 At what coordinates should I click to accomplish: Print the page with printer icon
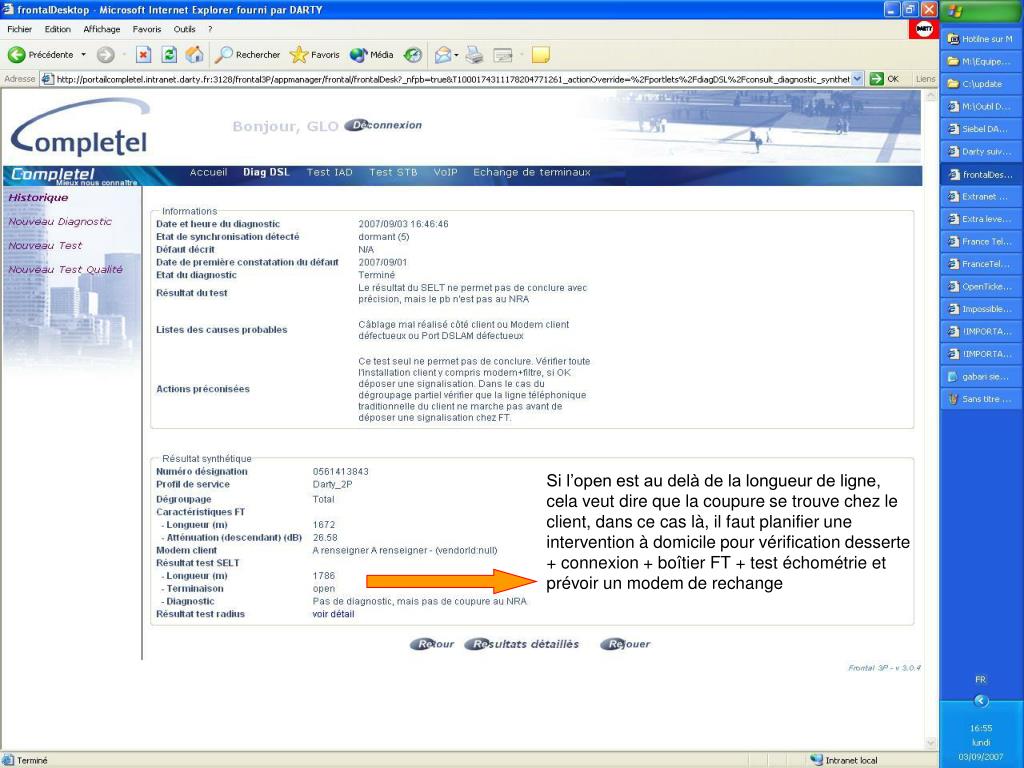(x=475, y=55)
